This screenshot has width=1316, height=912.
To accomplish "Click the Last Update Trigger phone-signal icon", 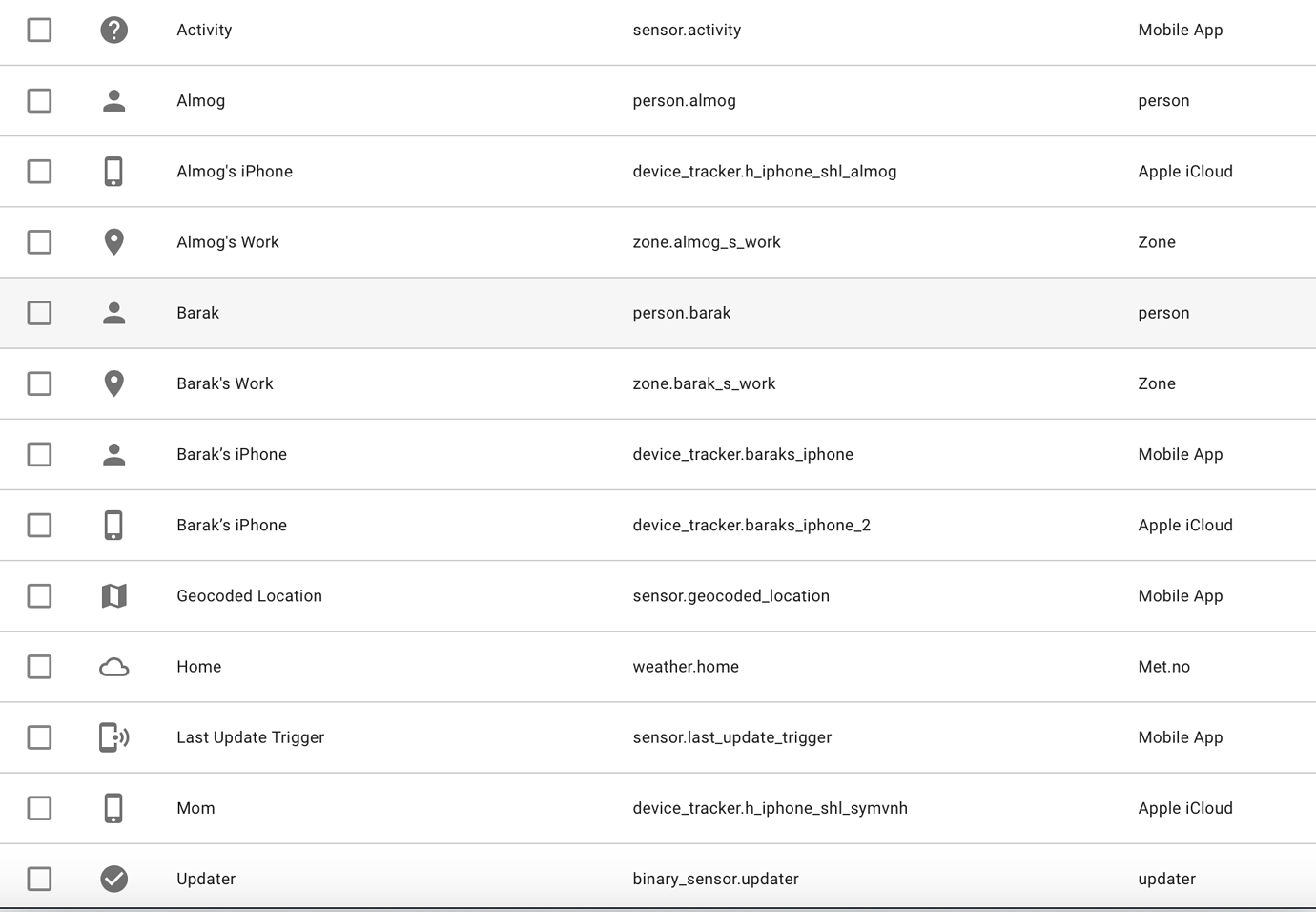I will coord(113,737).
